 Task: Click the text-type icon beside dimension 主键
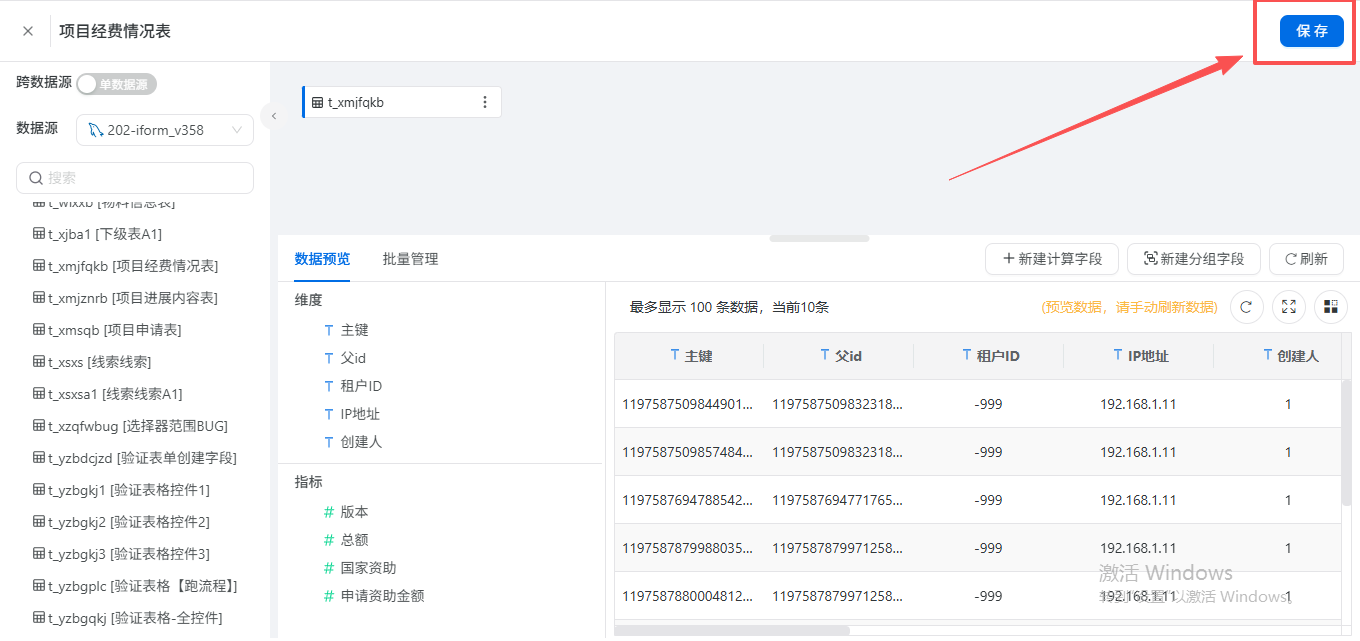point(329,330)
